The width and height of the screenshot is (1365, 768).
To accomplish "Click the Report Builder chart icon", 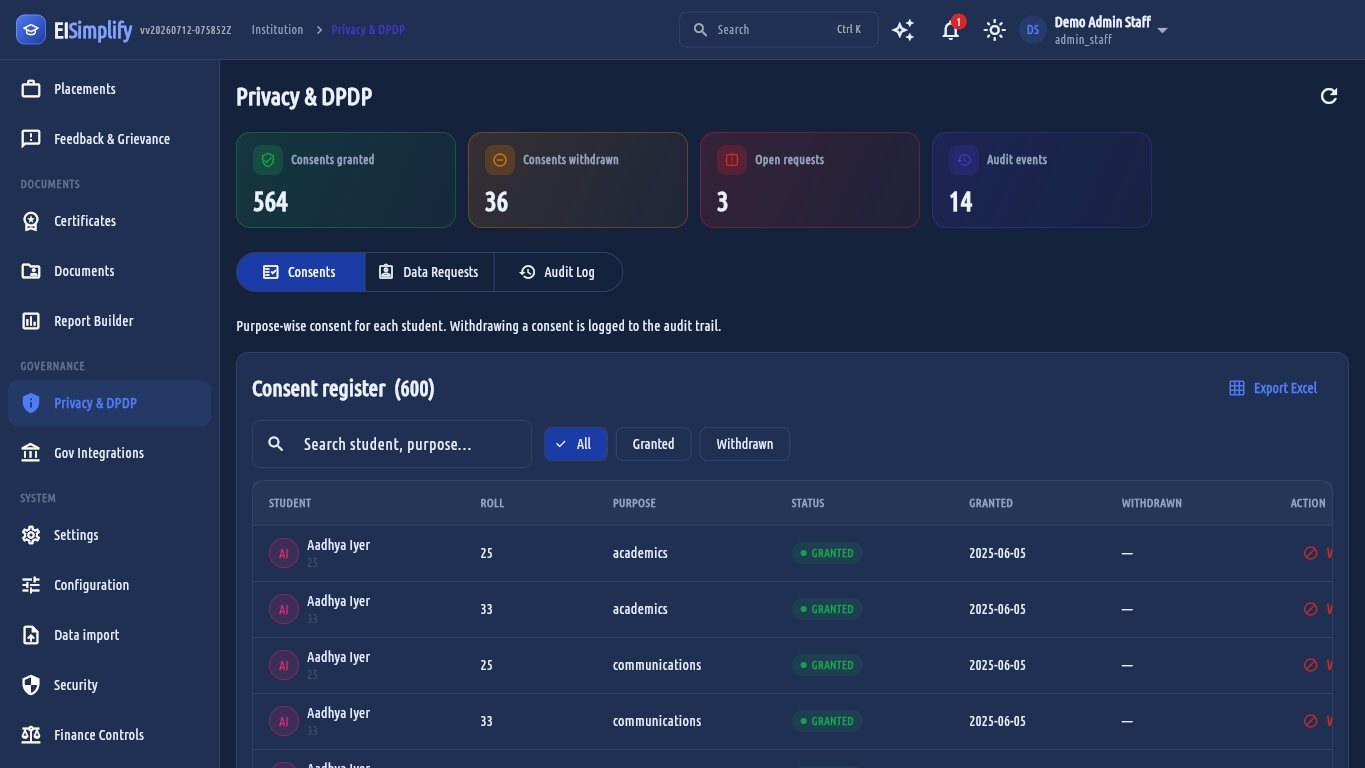I will (x=31, y=321).
